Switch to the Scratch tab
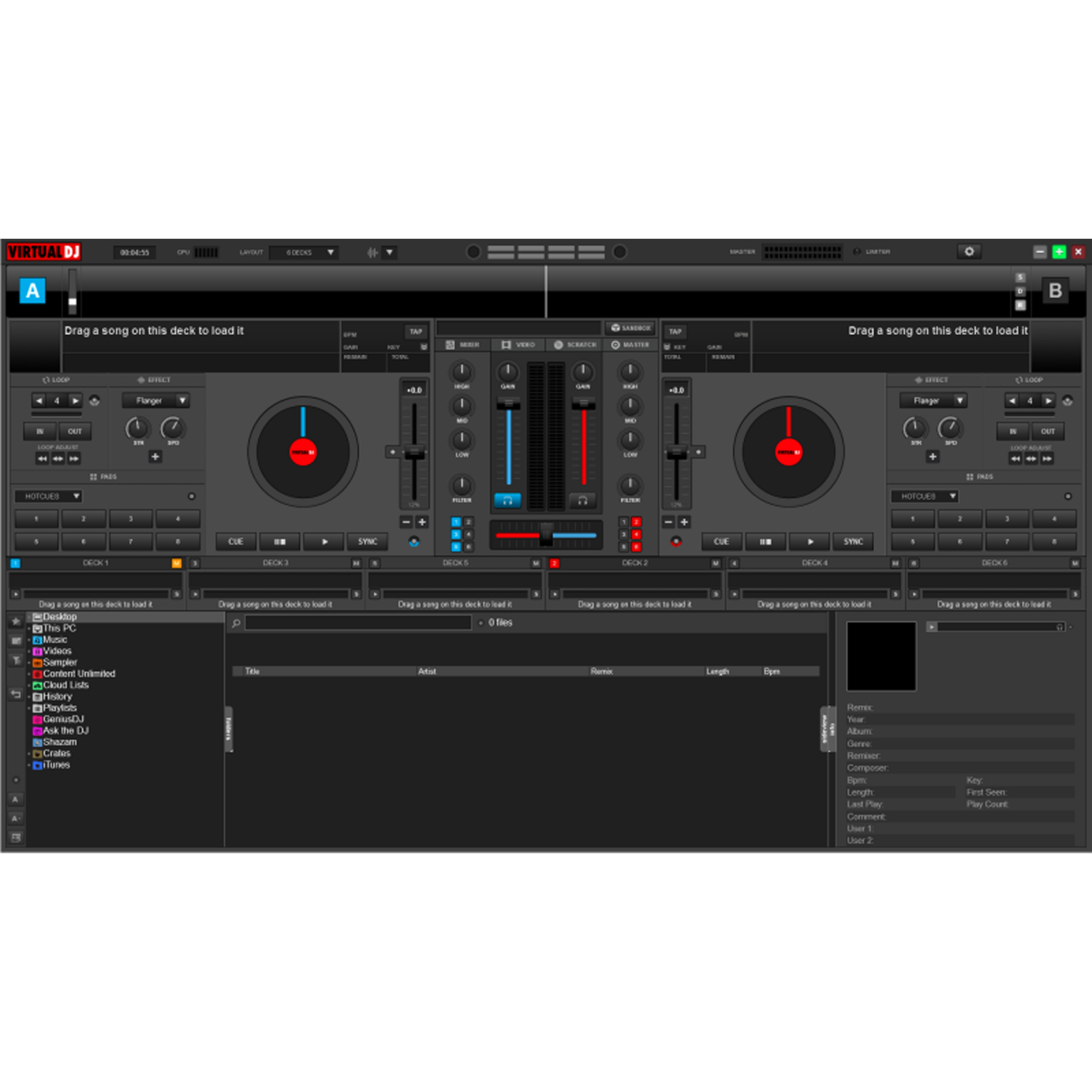 tap(575, 345)
